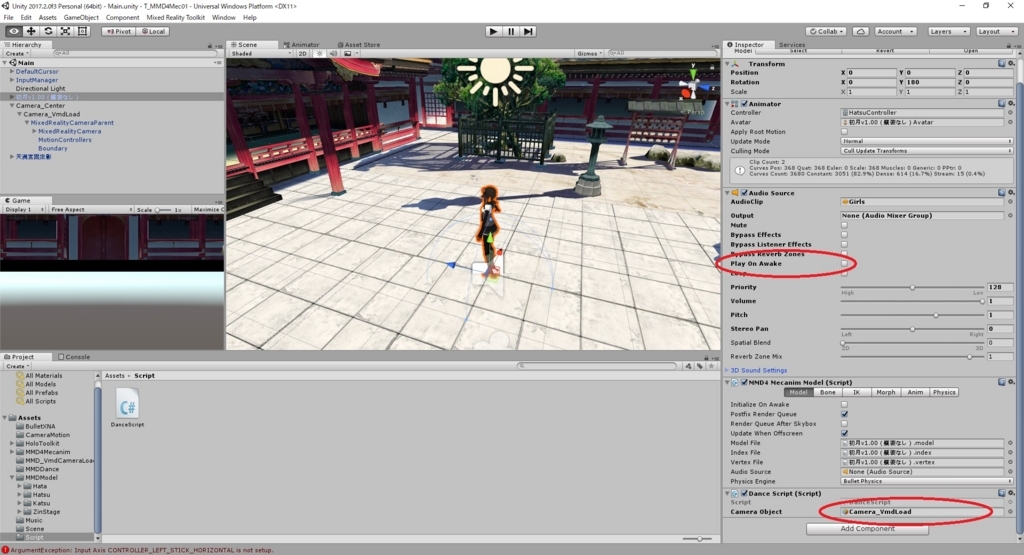Select the DanceScript C# file
Image resolution: width=1024 pixels, height=555 pixels.
coord(127,408)
